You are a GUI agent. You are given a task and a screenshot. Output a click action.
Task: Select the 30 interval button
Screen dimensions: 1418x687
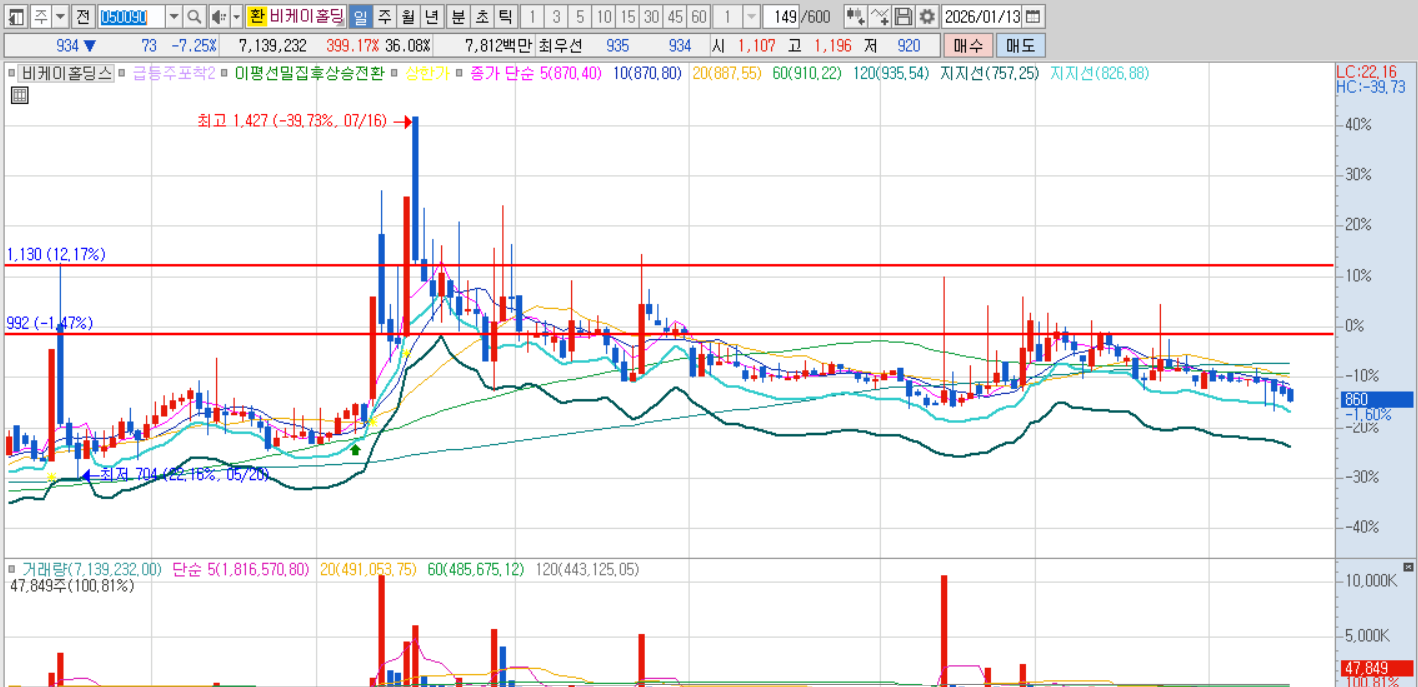click(x=651, y=16)
